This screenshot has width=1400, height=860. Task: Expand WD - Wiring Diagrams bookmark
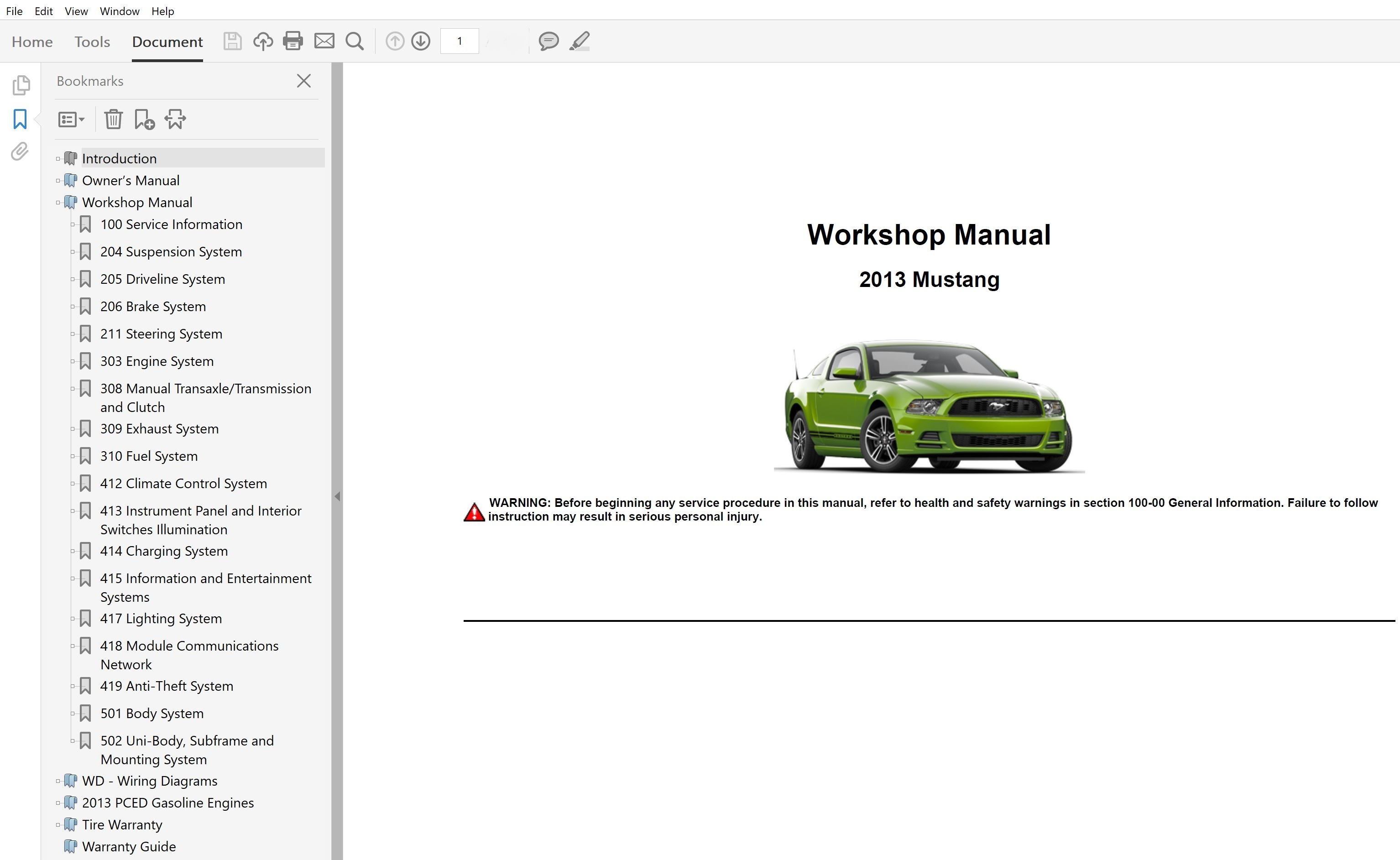click(x=58, y=782)
